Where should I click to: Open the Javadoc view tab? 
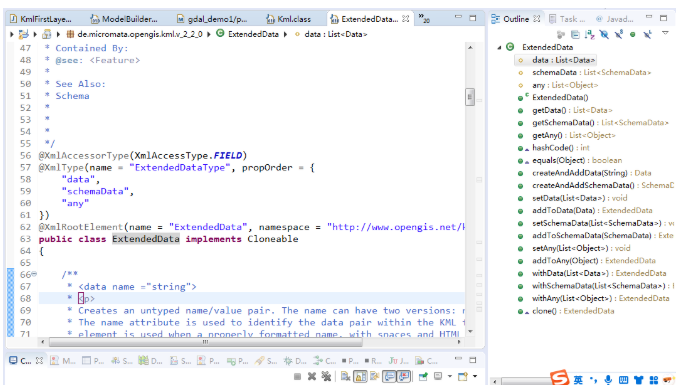point(615,19)
